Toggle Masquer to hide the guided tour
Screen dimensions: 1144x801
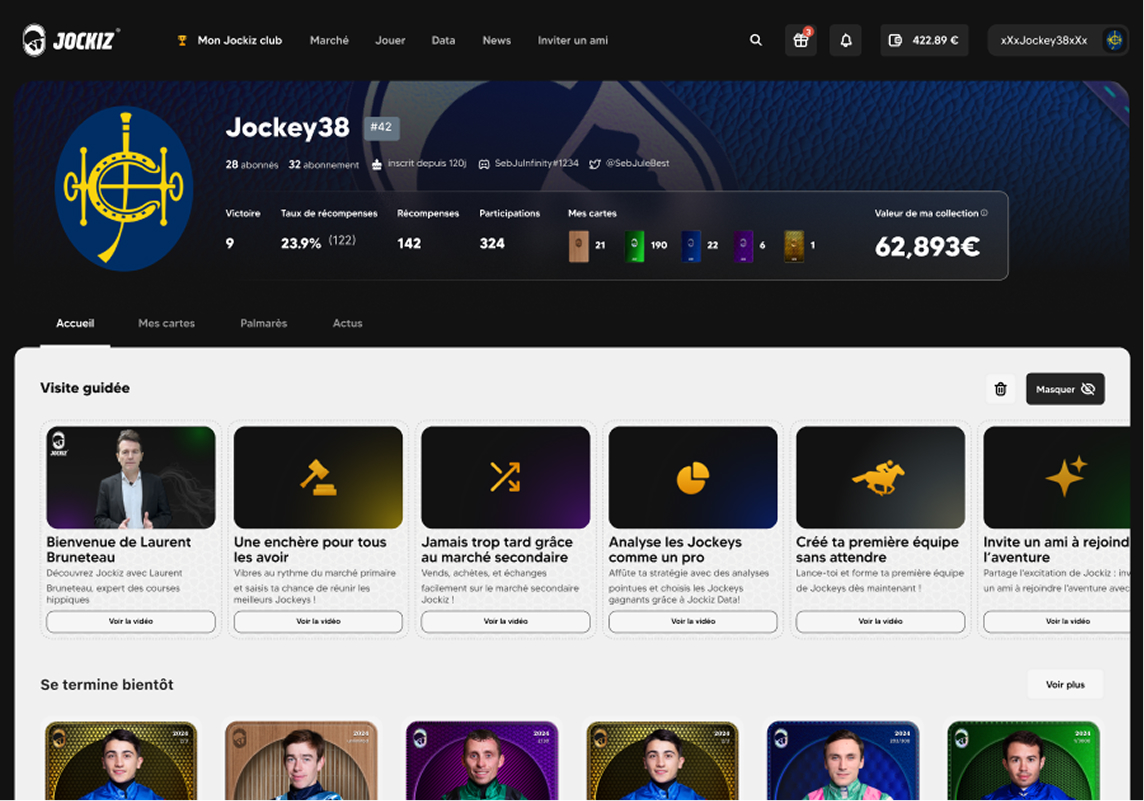(1064, 389)
